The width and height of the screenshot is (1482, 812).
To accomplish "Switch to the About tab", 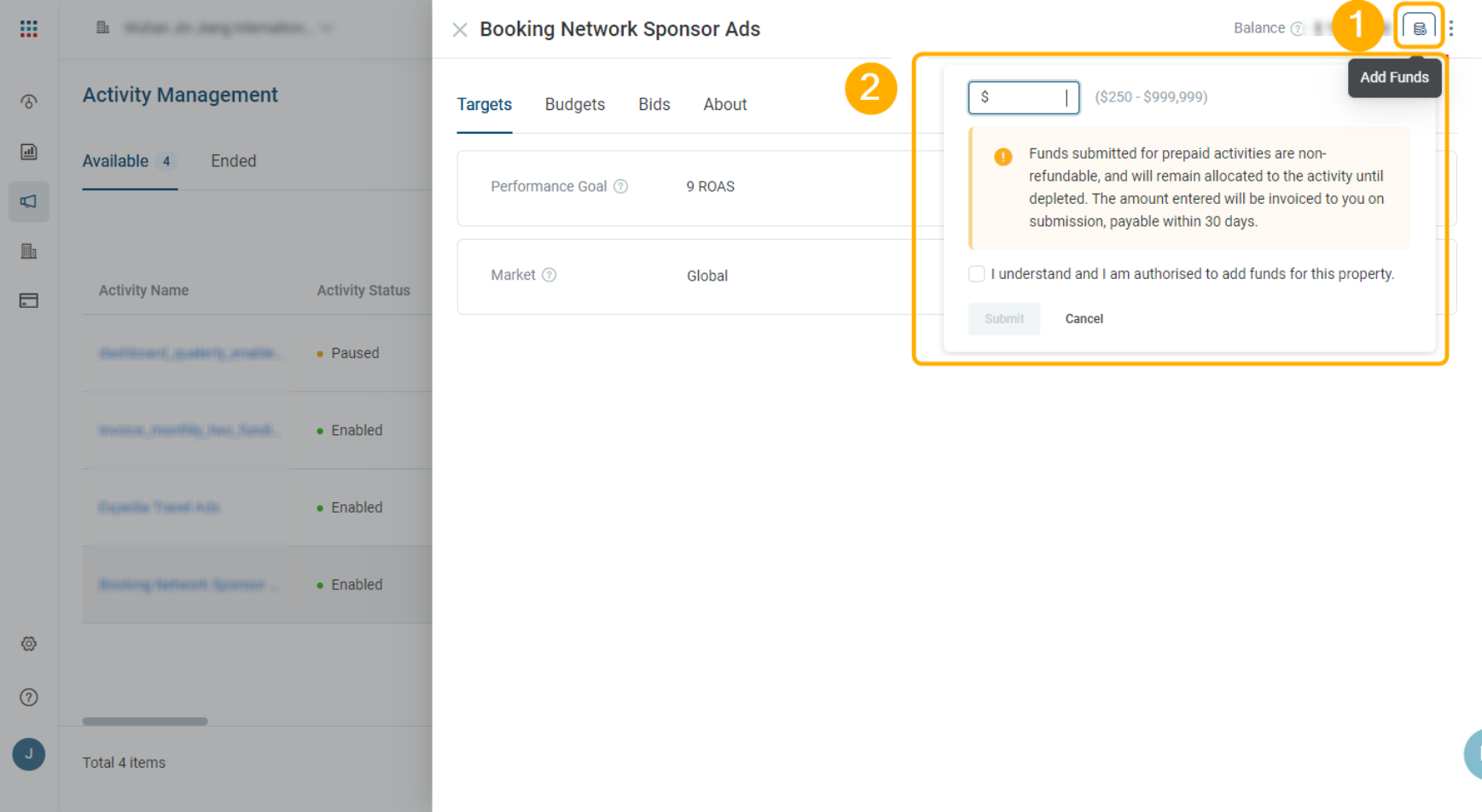I will click(x=725, y=105).
